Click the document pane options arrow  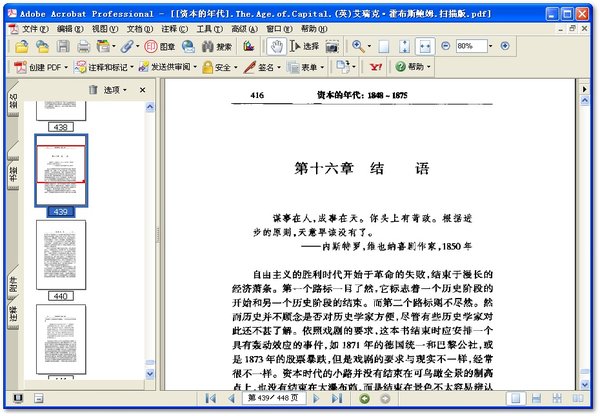[x=584, y=89]
